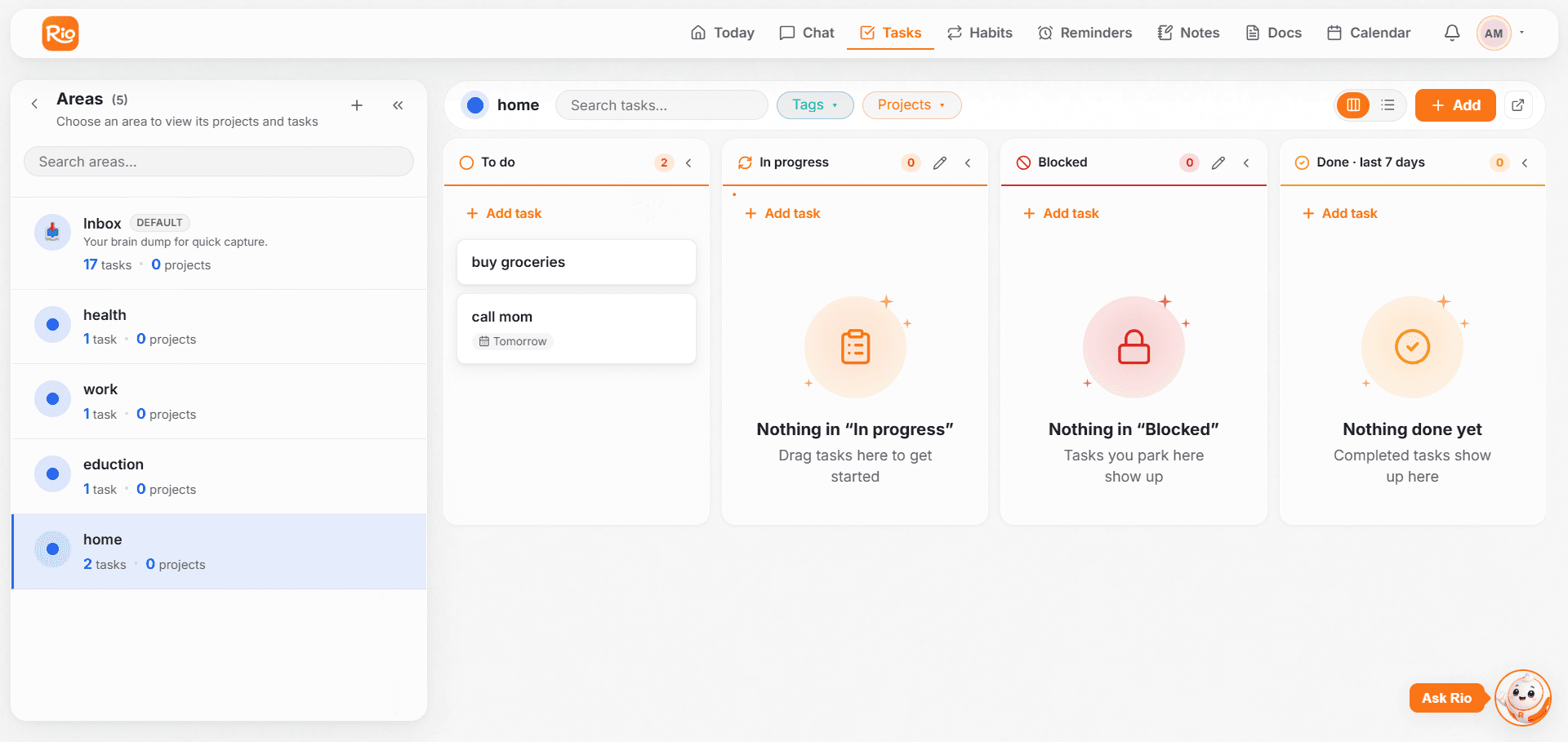Open the call mom task card

coord(577,328)
